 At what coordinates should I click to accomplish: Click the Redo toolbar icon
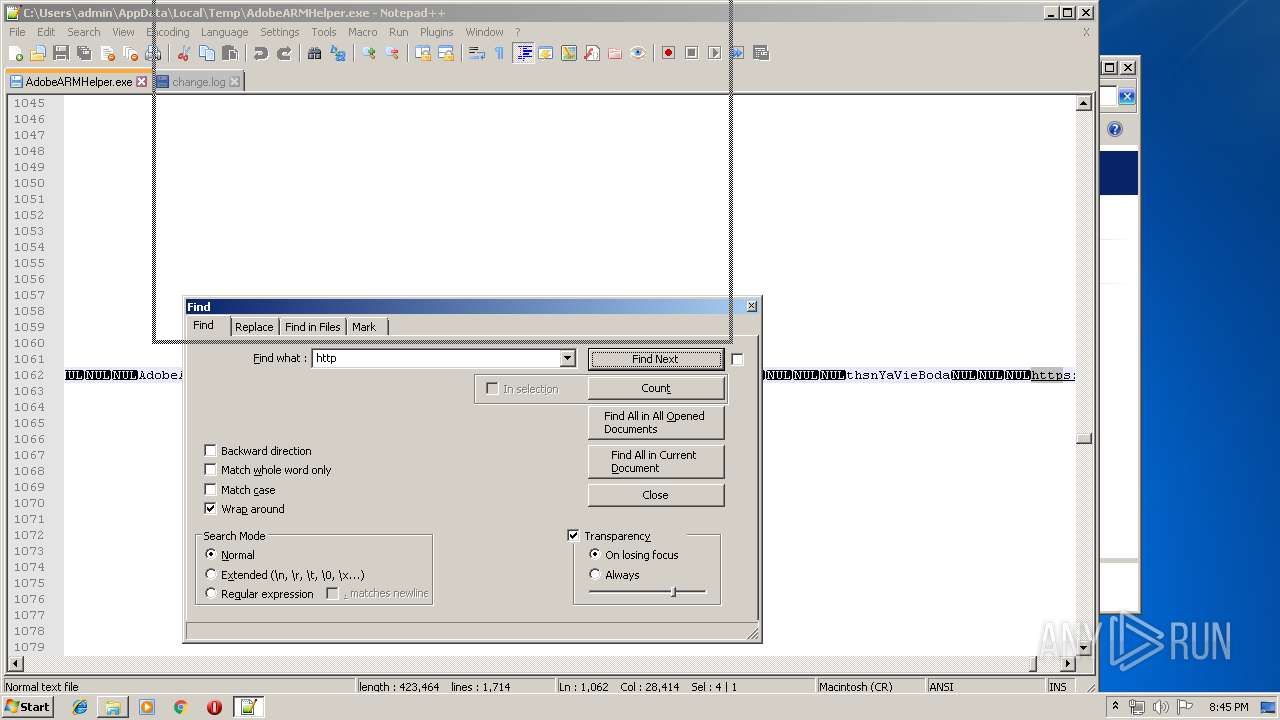pos(284,53)
